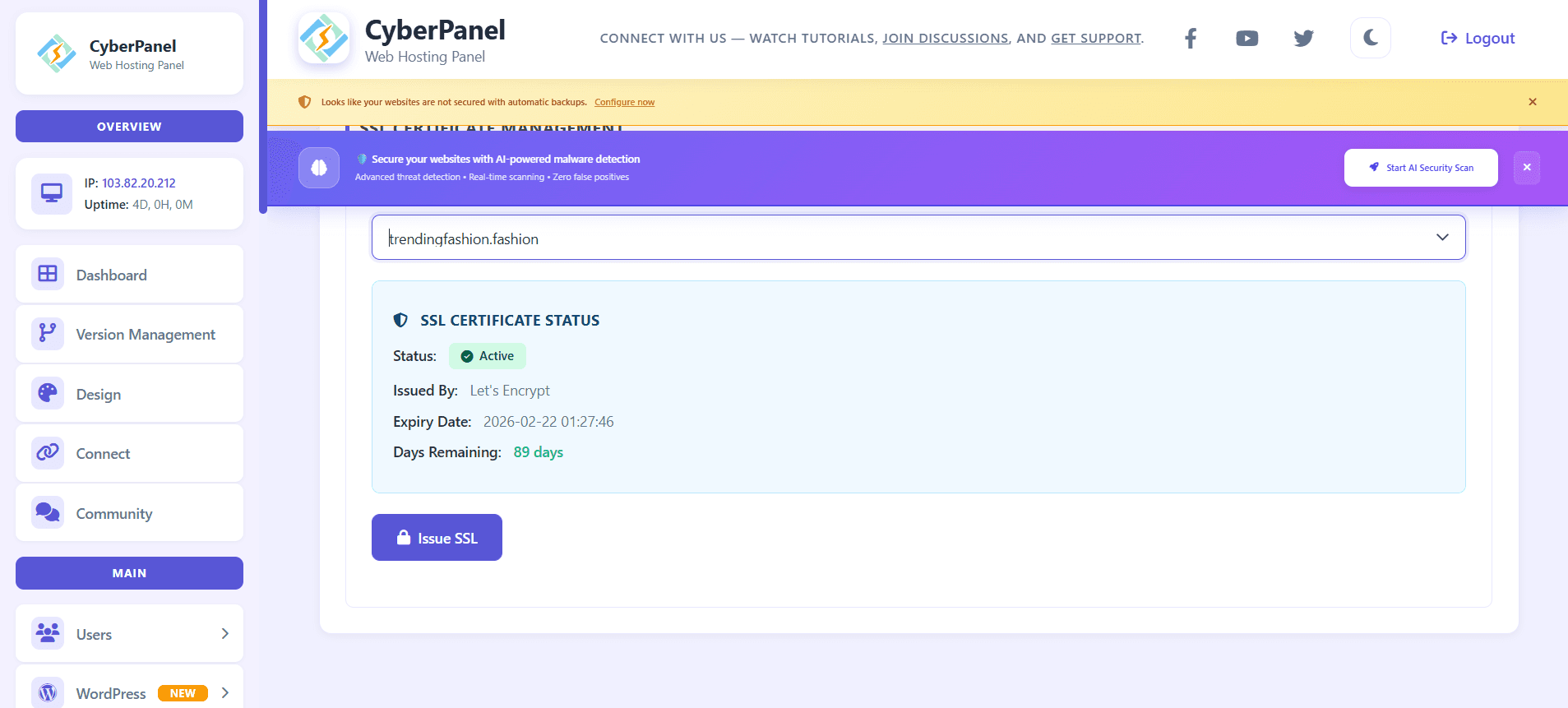This screenshot has width=1568, height=708.
Task: Click the AI brain icon in purple banner
Action: pos(319,168)
